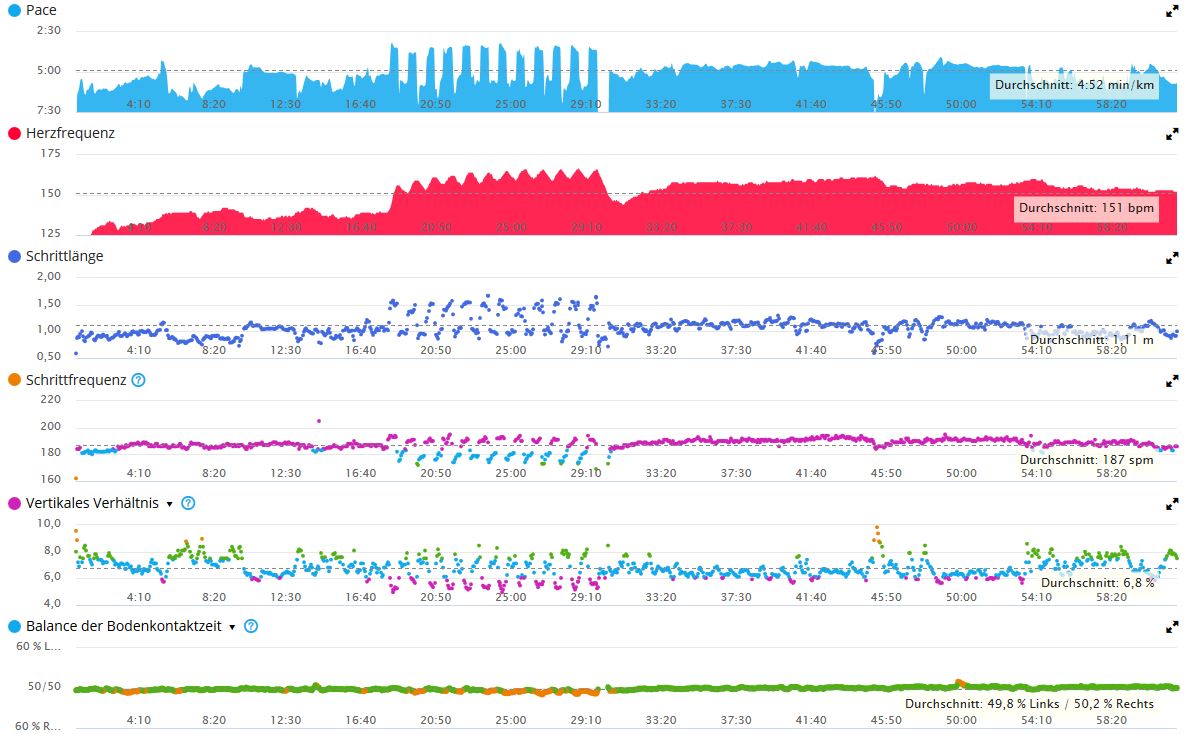The height and width of the screenshot is (734, 1185).
Task: Expand the Vertikales Verhältnis chart to fullscreen
Action: (1172, 504)
